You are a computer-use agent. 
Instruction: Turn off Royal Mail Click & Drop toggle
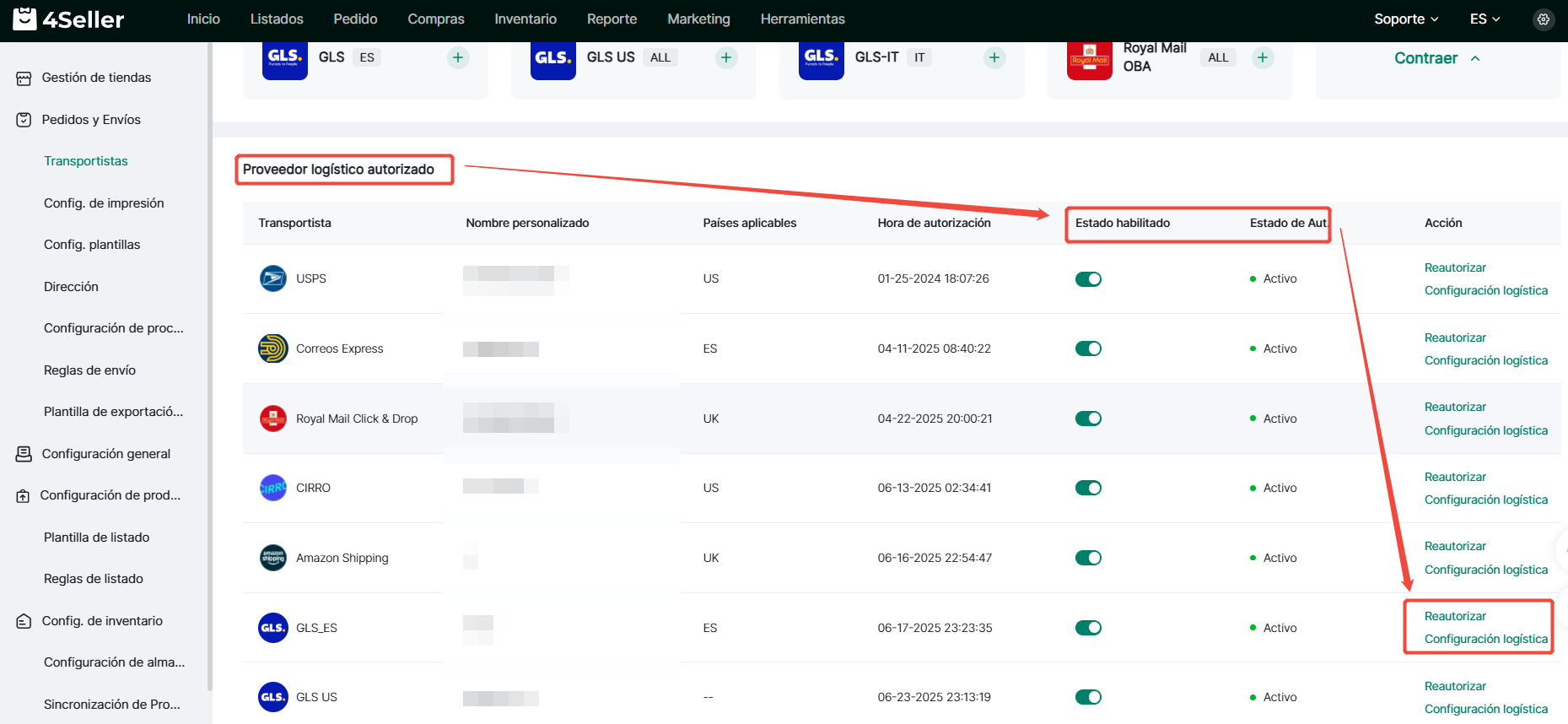pyautogui.click(x=1088, y=419)
